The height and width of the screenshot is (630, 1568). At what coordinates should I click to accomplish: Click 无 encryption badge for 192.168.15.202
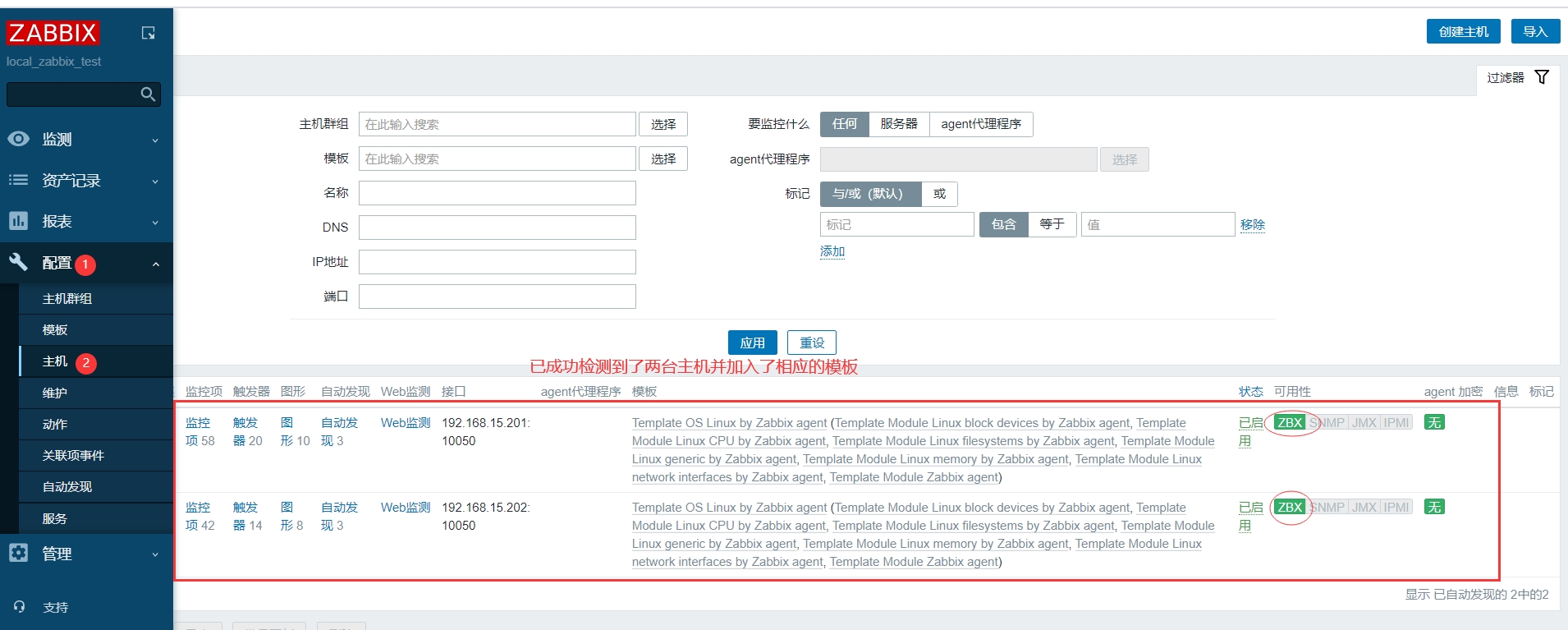click(x=1434, y=507)
